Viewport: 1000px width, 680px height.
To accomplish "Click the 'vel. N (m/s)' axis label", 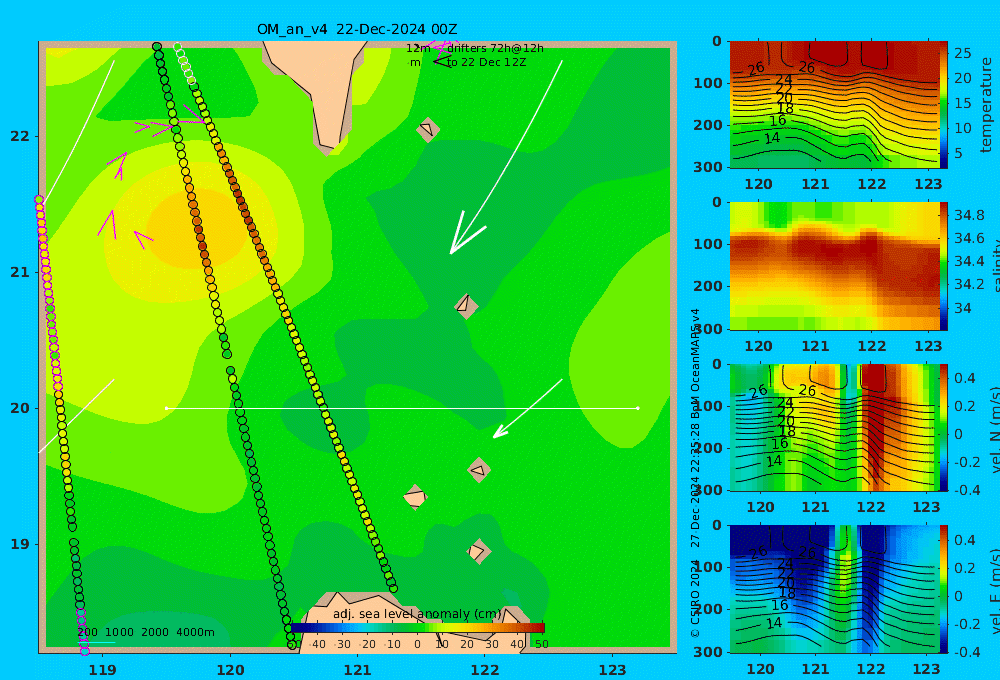I will click(x=993, y=429).
